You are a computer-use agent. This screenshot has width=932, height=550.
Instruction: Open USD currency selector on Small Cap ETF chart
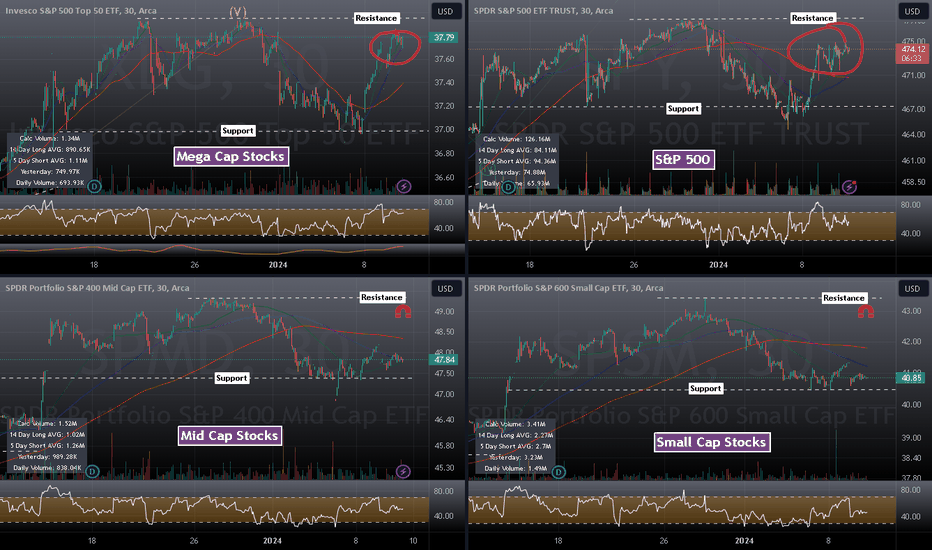click(912, 288)
